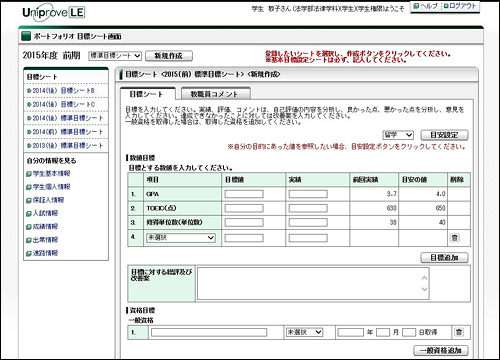Click the scroll up arrow in the text area

[x=424, y=277]
